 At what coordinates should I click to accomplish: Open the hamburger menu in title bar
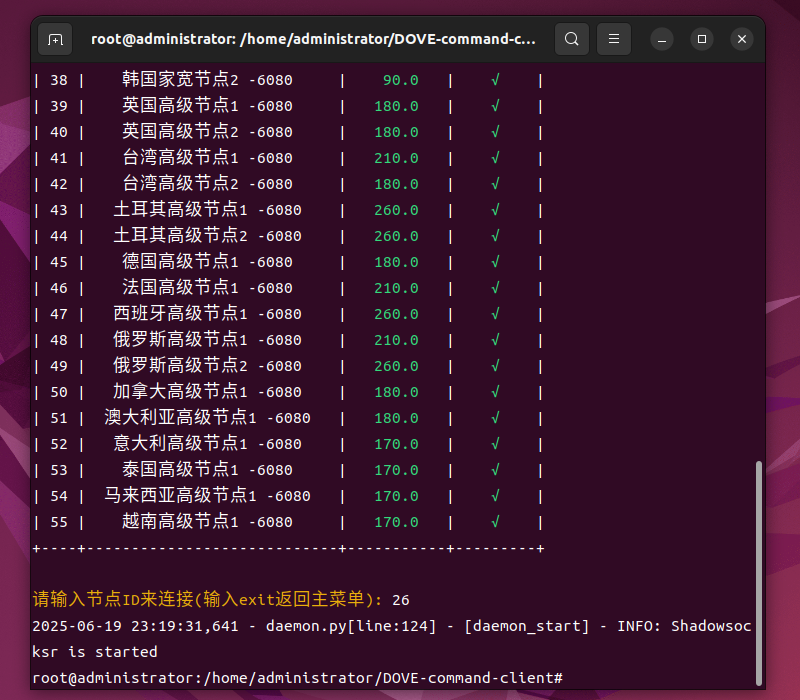[614, 39]
